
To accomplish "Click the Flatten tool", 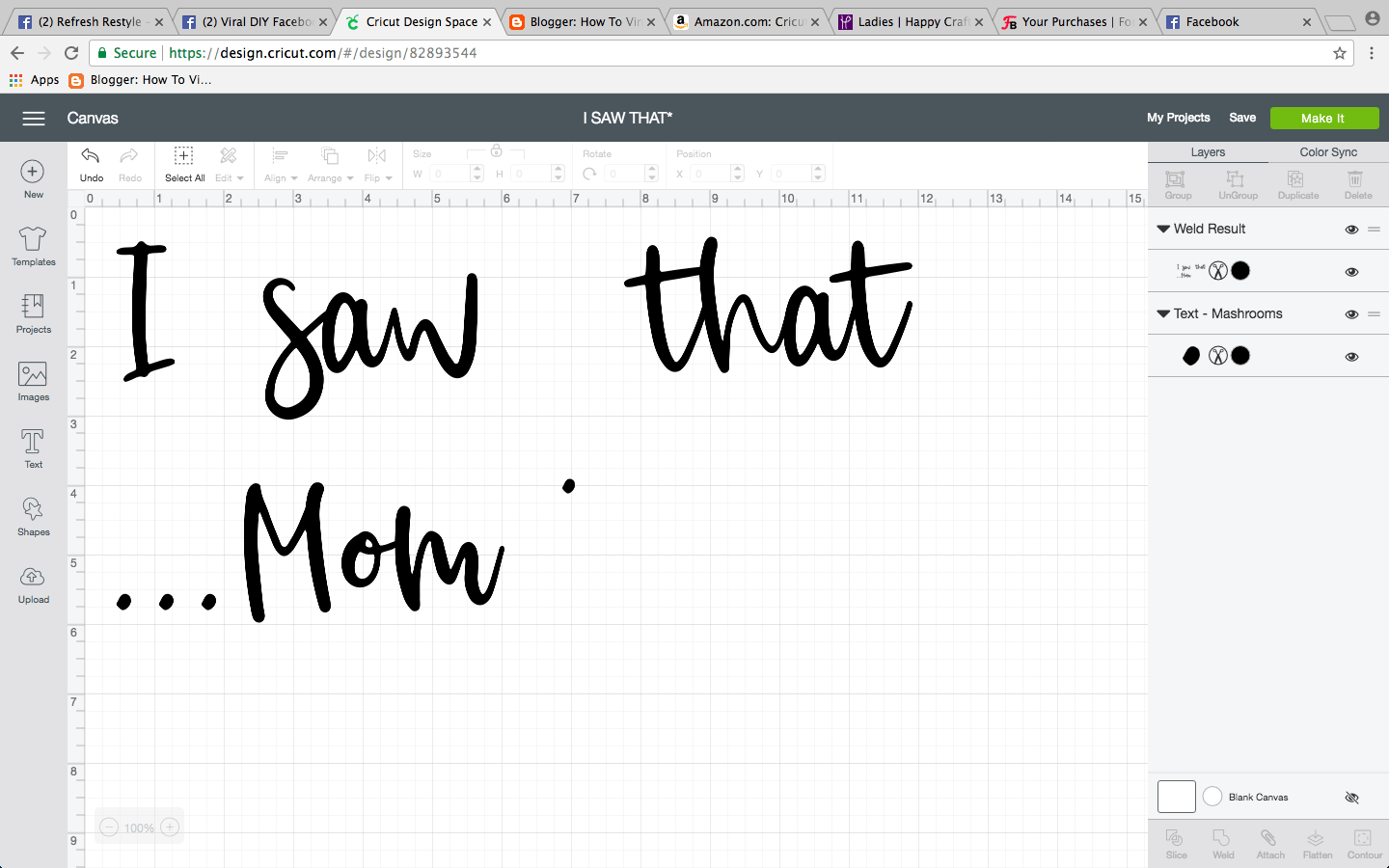I will [x=1317, y=844].
